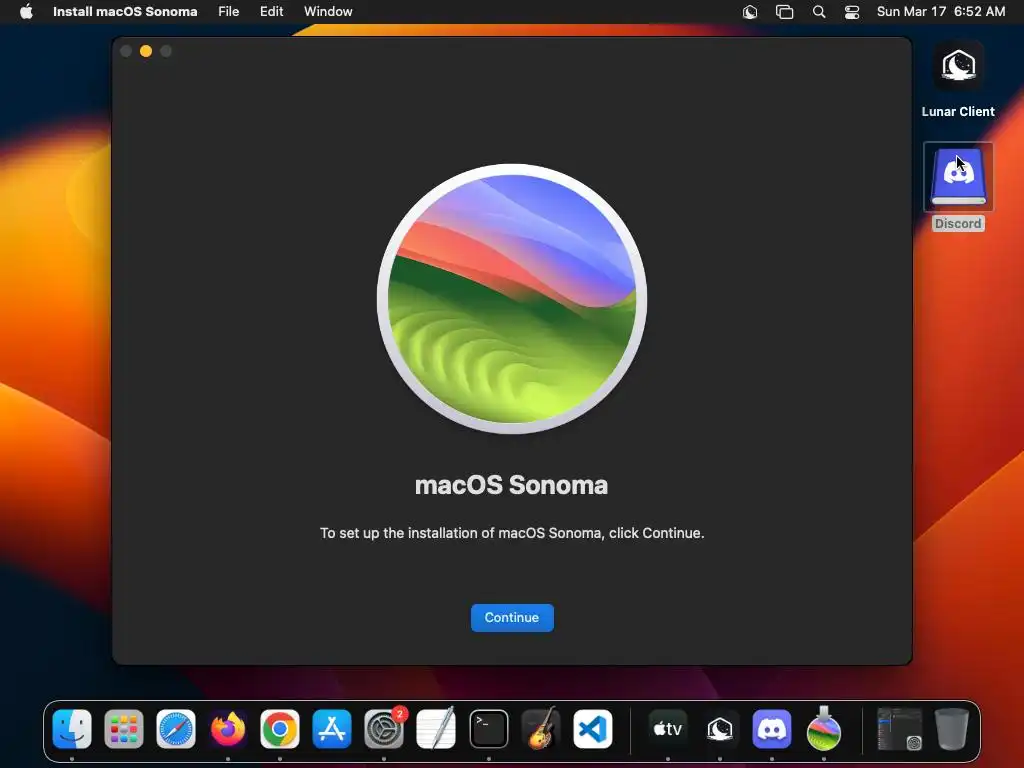Click the Lunar Client desktop label

pos(958,112)
